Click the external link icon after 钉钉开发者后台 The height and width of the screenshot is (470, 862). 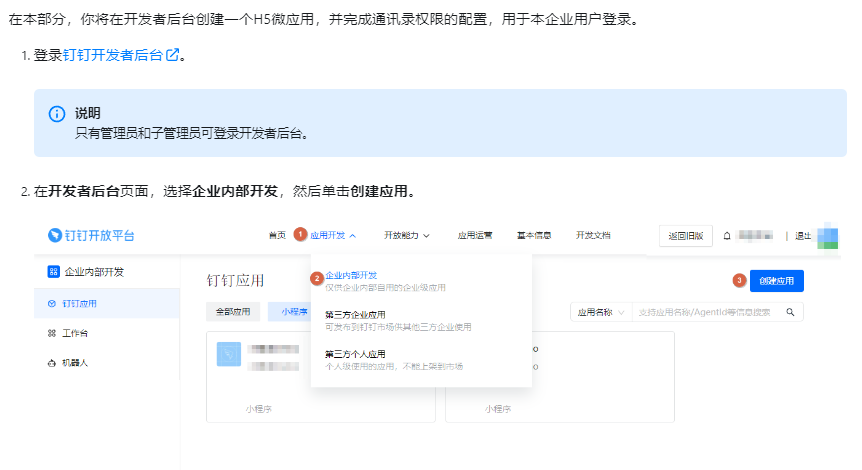172,54
